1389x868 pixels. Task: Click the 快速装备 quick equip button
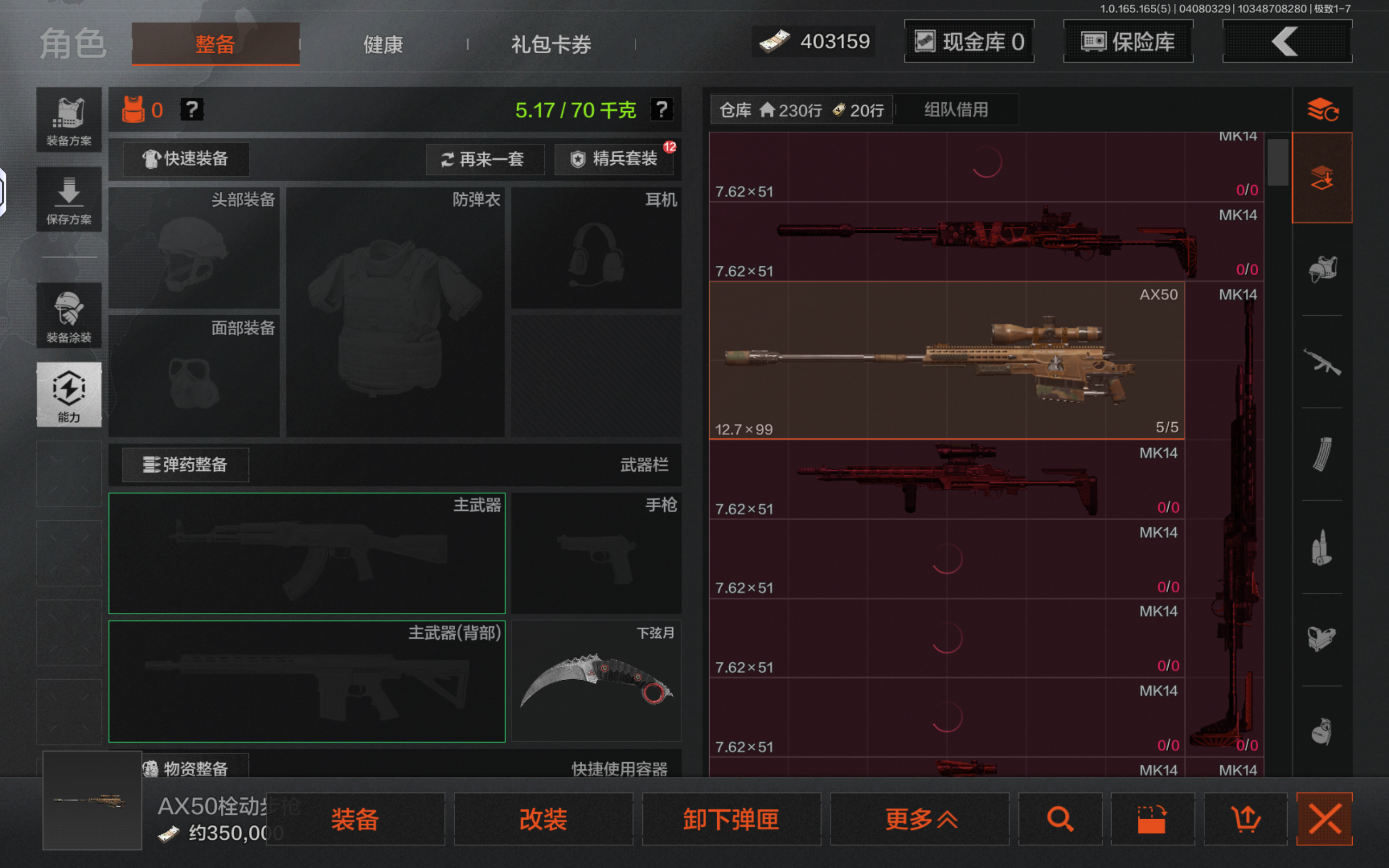coord(186,158)
